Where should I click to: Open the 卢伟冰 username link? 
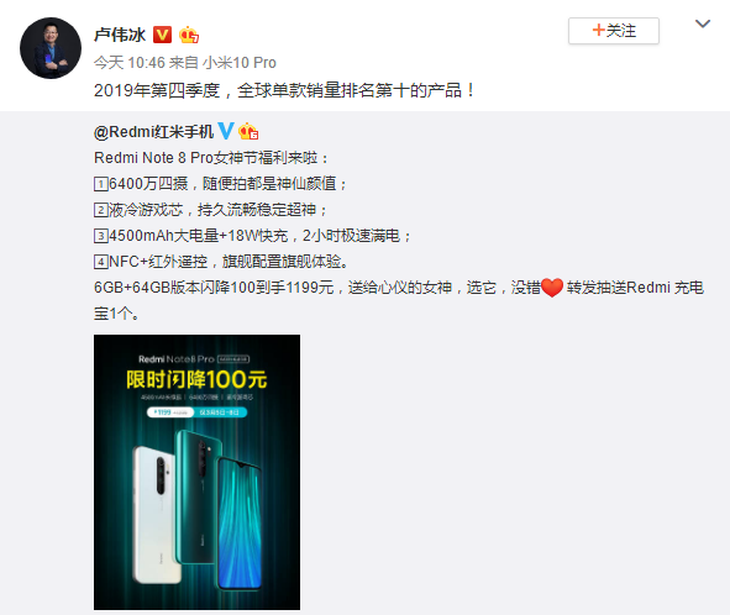pyautogui.click(x=120, y=35)
